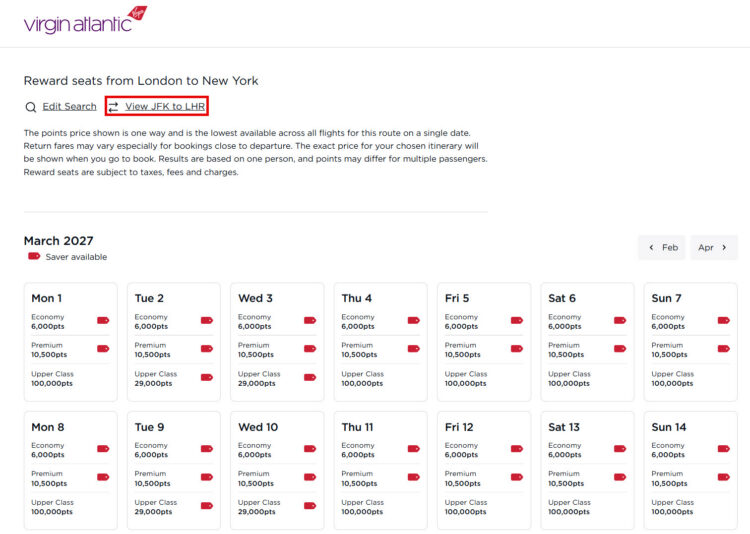Open the Tue 9 day card heading
Screen dimensions: 750x534
(149, 427)
